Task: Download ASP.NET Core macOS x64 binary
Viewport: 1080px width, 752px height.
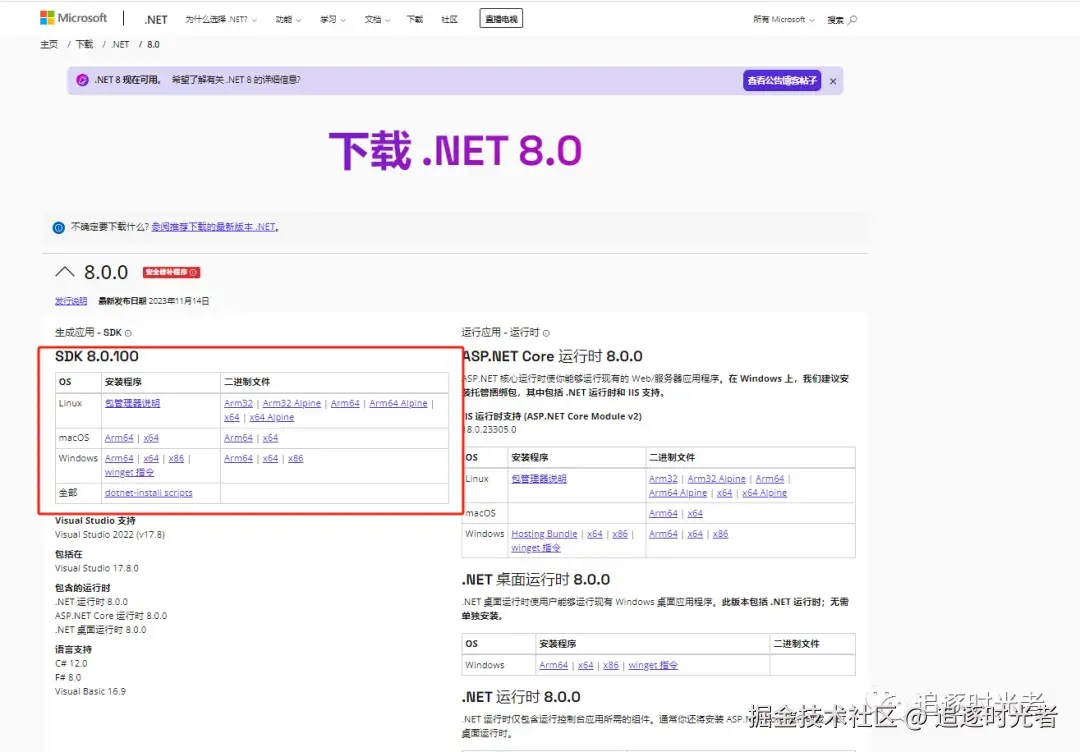Action: coord(695,513)
